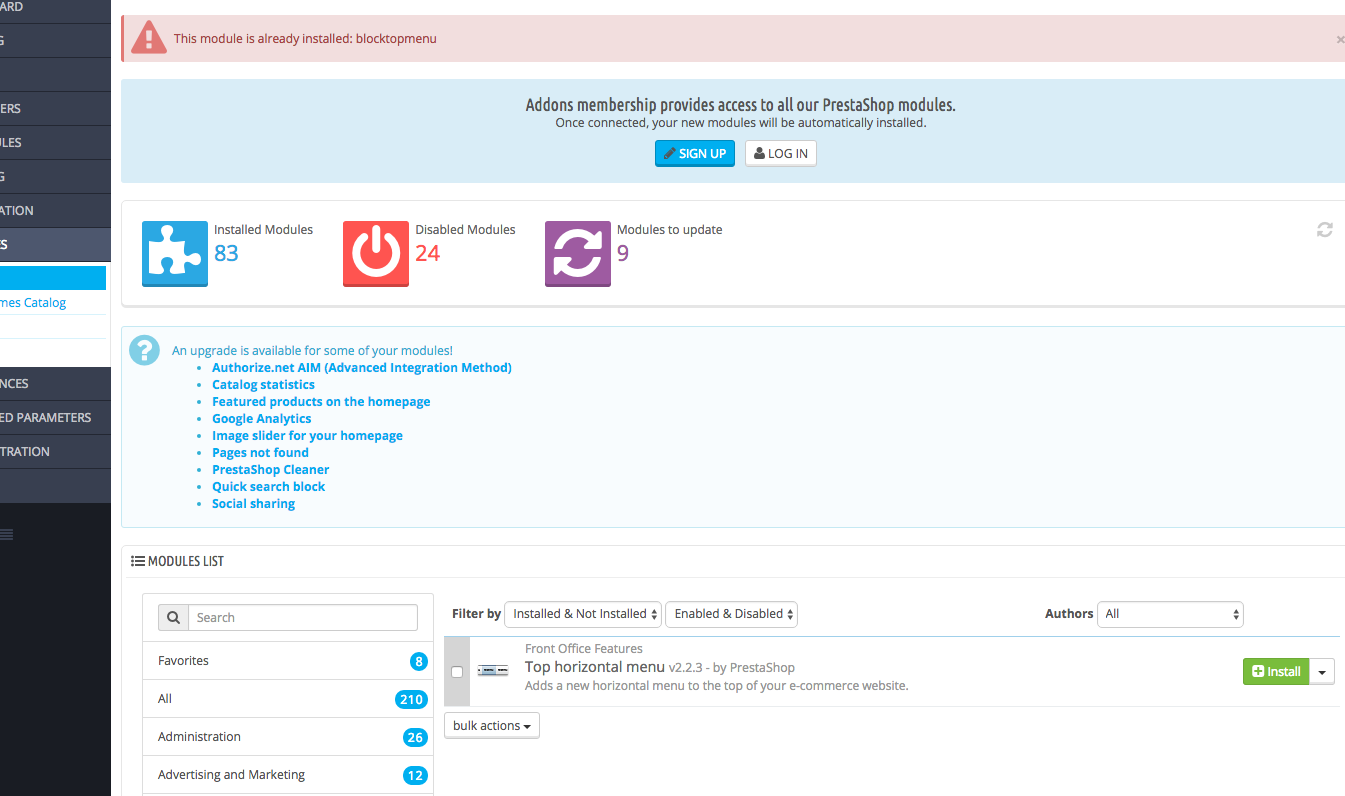Image resolution: width=1345 pixels, height=796 pixels.
Task: Click the Modules to update sync icon
Action: 578,253
